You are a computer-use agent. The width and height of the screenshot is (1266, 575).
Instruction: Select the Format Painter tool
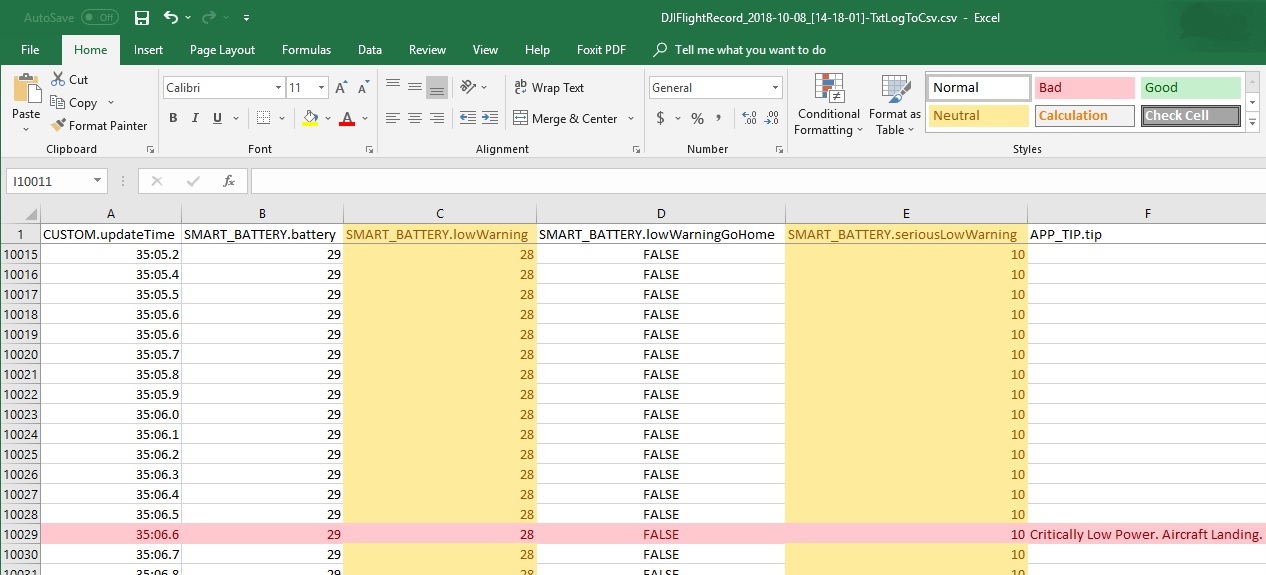coord(99,126)
